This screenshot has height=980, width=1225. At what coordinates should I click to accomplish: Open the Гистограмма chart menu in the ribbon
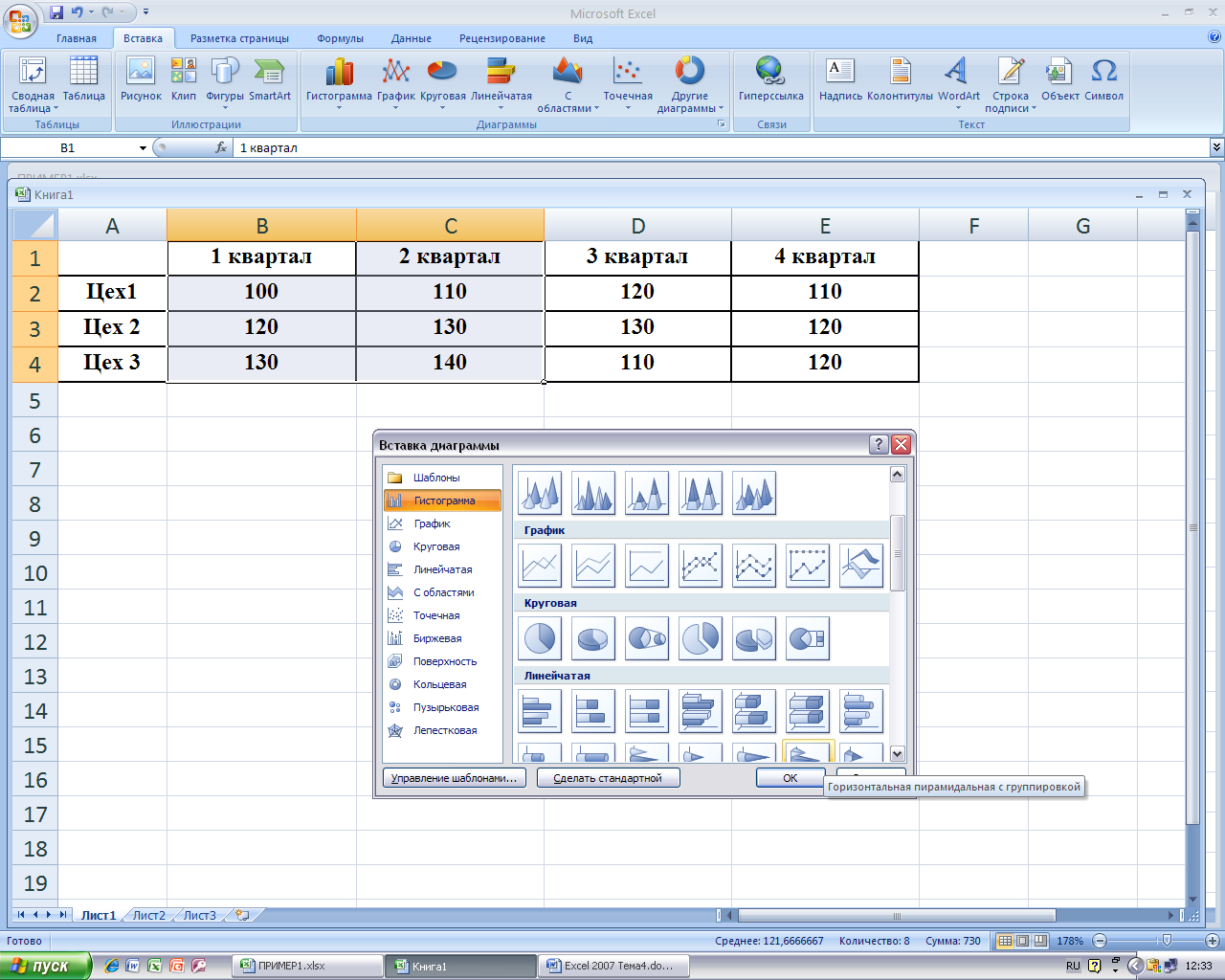(x=339, y=84)
